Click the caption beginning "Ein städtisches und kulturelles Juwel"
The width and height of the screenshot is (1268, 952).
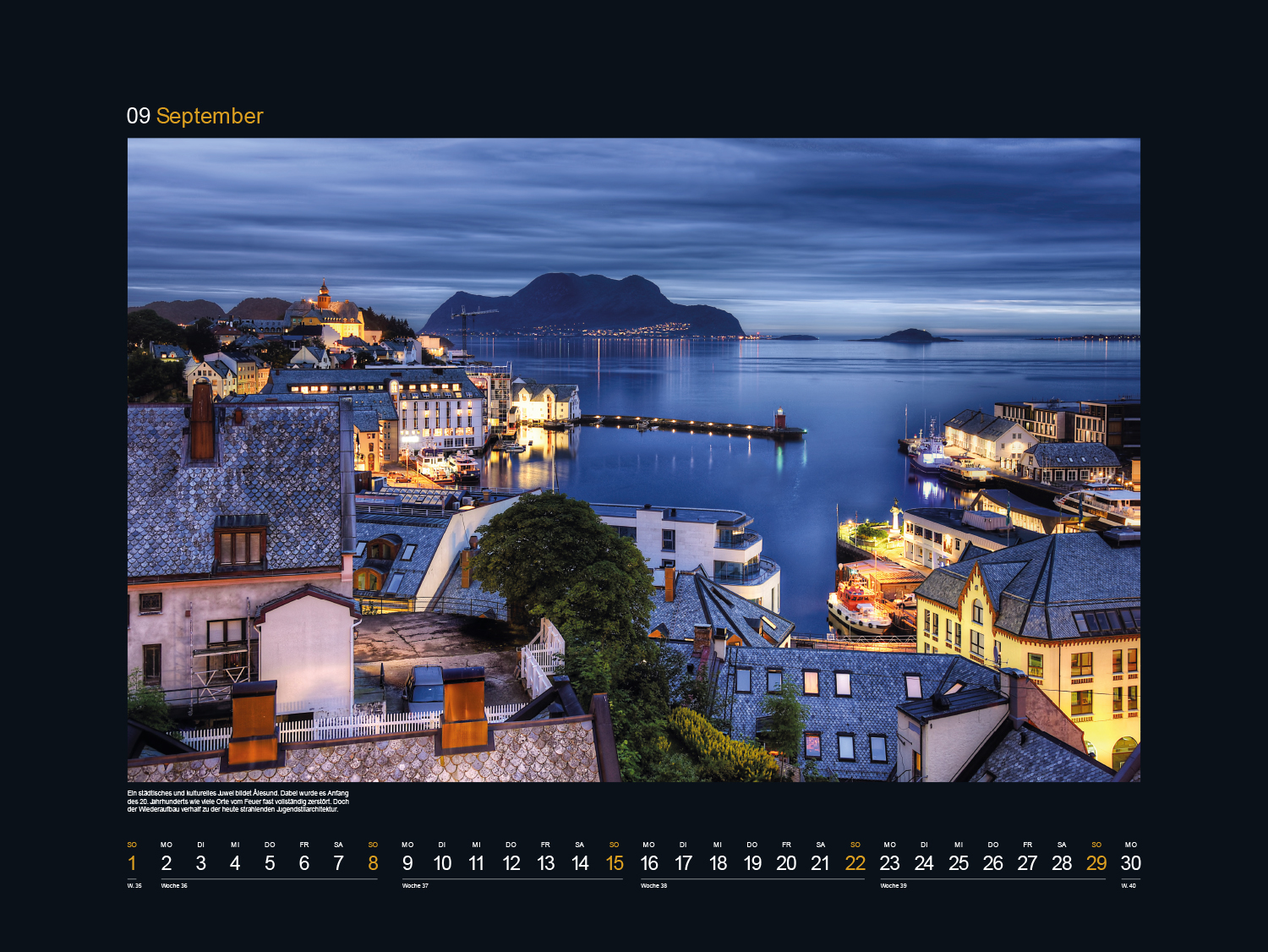coord(238,802)
